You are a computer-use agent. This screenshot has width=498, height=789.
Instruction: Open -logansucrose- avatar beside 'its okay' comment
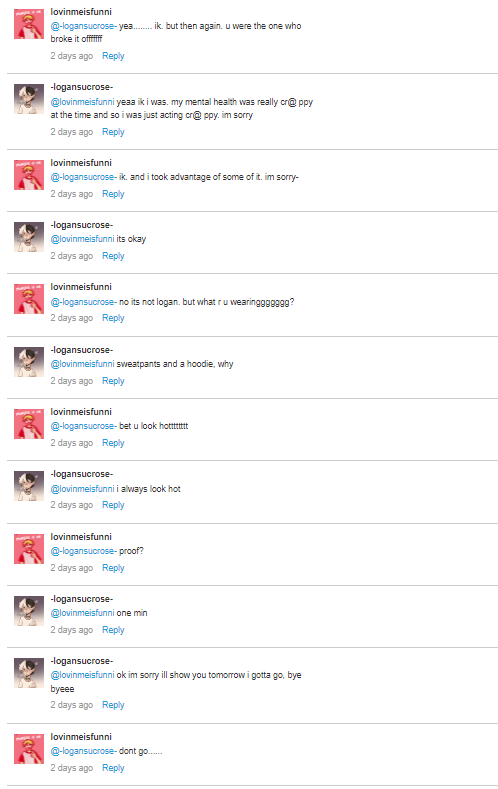29,237
